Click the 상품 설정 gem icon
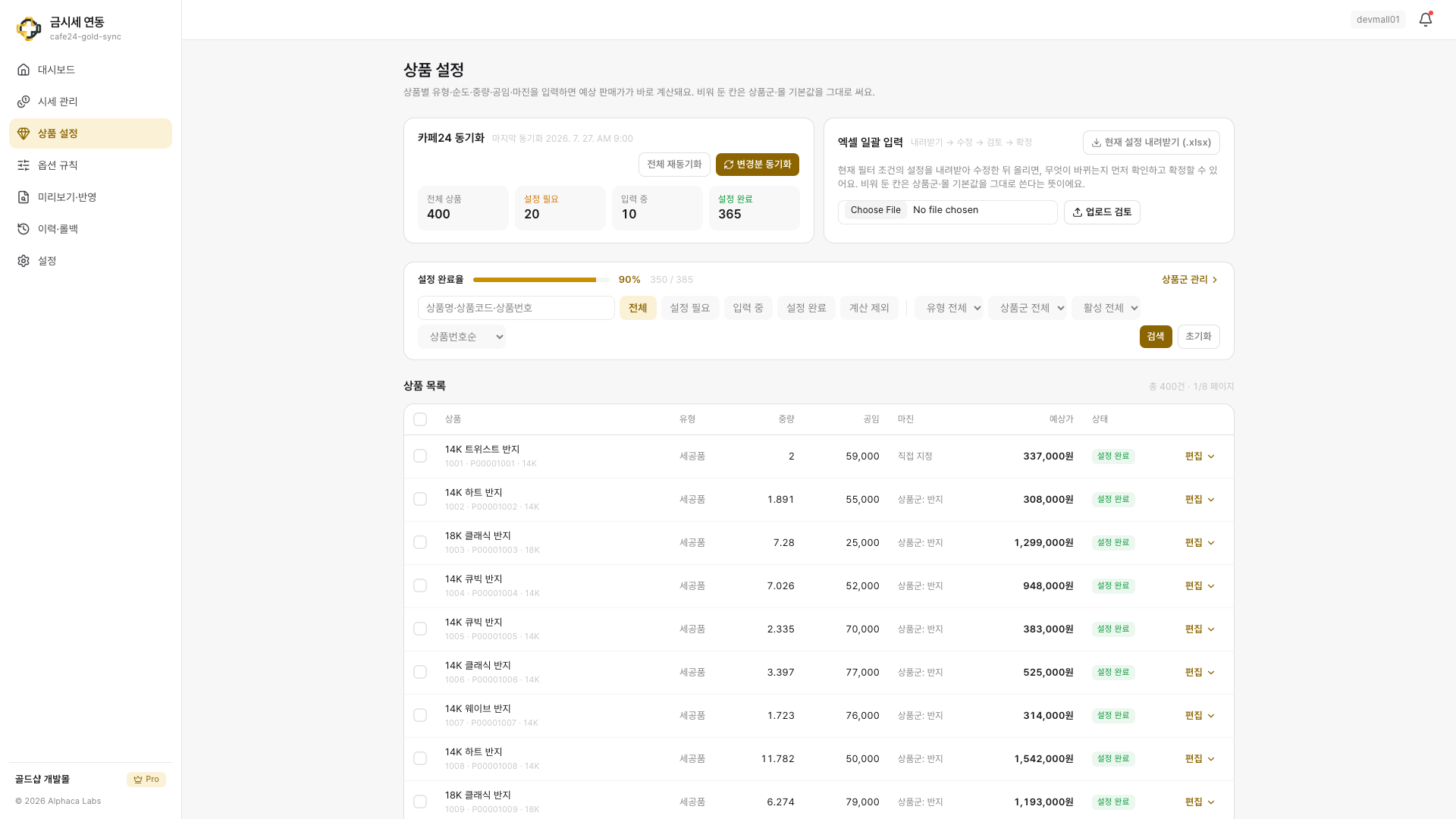The height and width of the screenshot is (819, 1456). point(24,133)
